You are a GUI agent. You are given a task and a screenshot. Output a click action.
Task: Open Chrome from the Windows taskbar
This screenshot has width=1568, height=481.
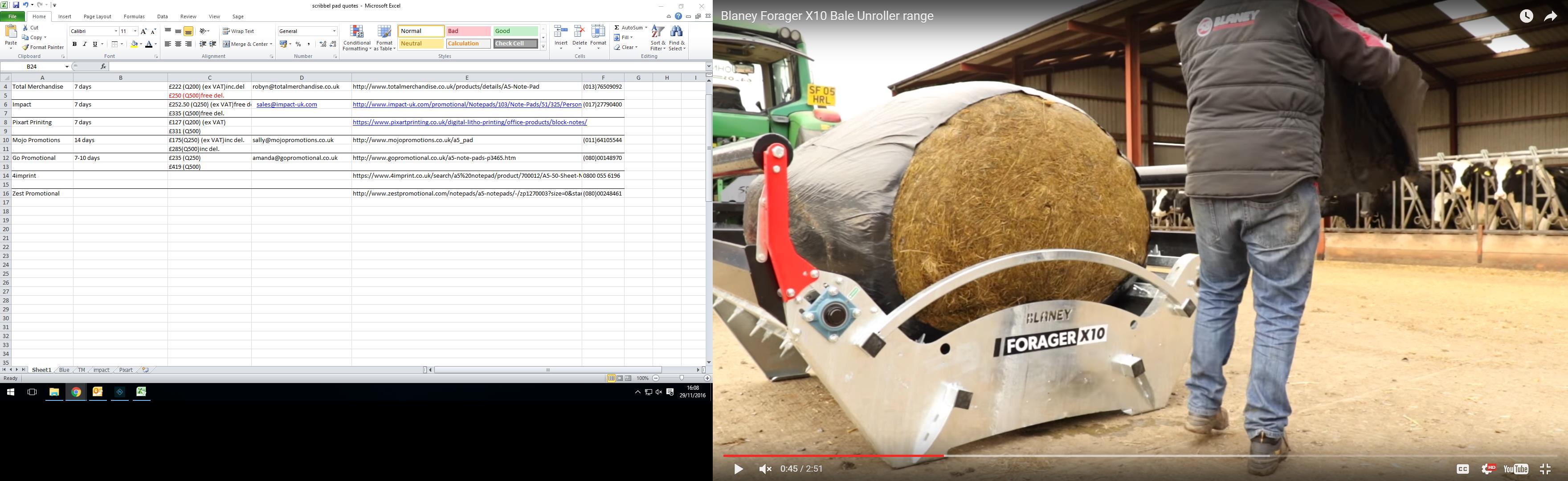(x=76, y=392)
